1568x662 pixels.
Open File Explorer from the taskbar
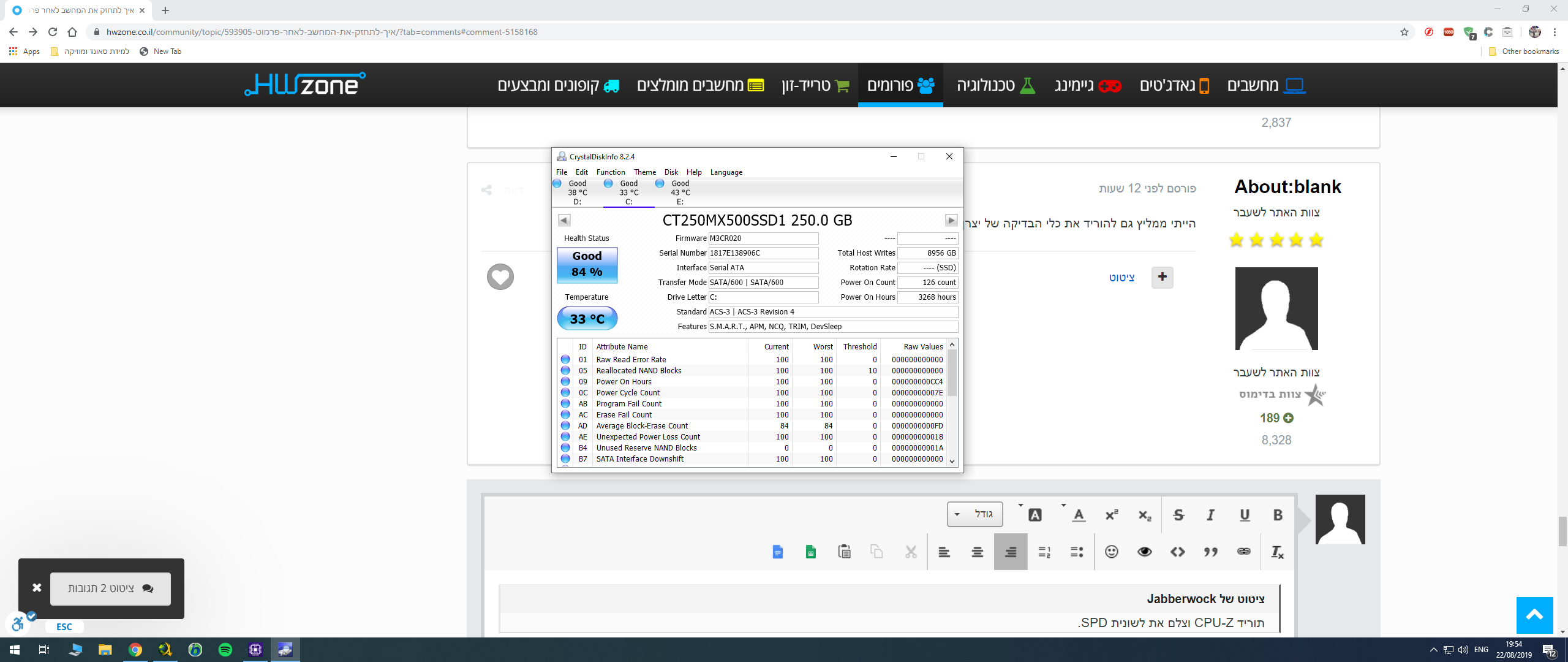(105, 649)
